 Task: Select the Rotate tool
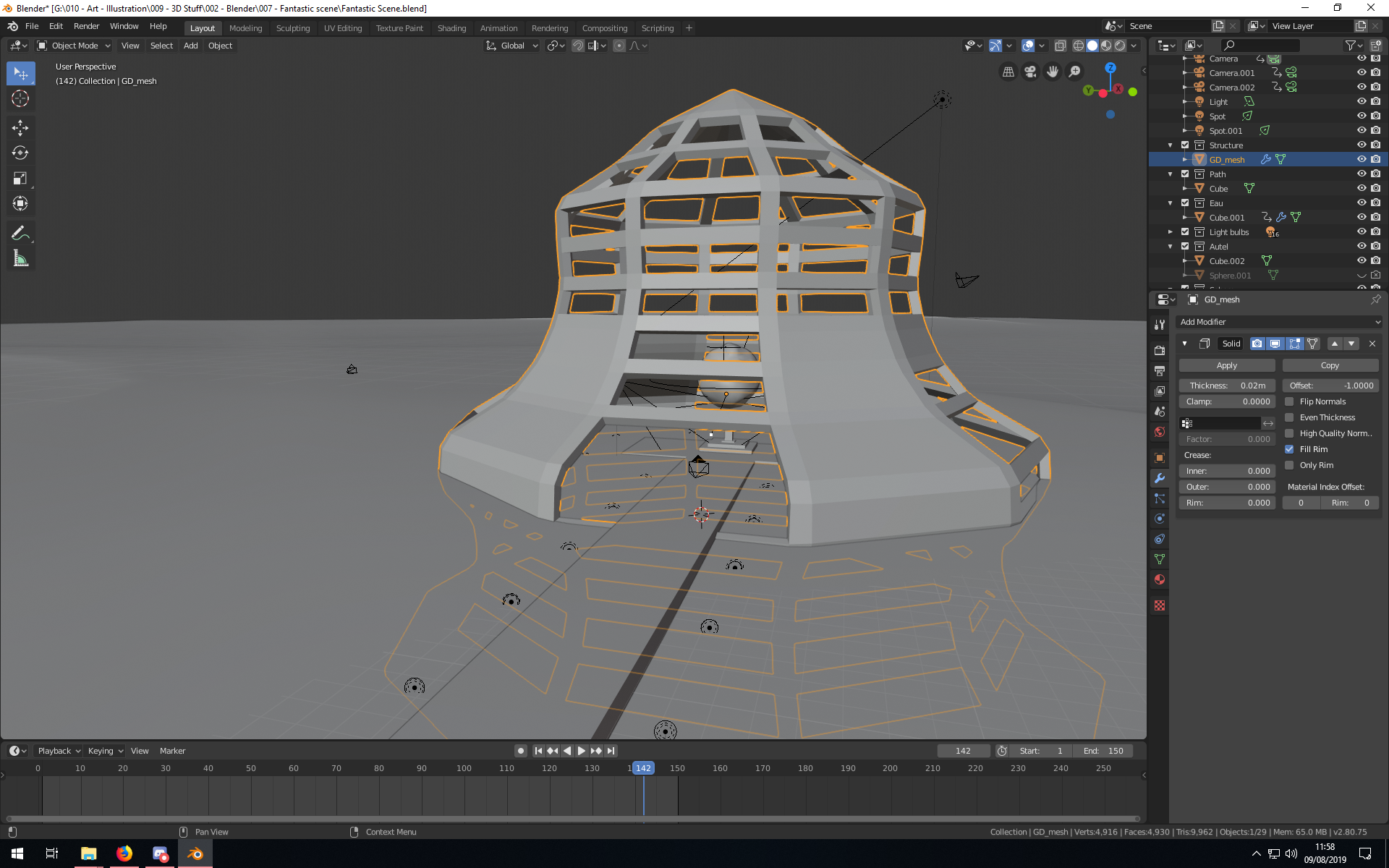coord(20,153)
